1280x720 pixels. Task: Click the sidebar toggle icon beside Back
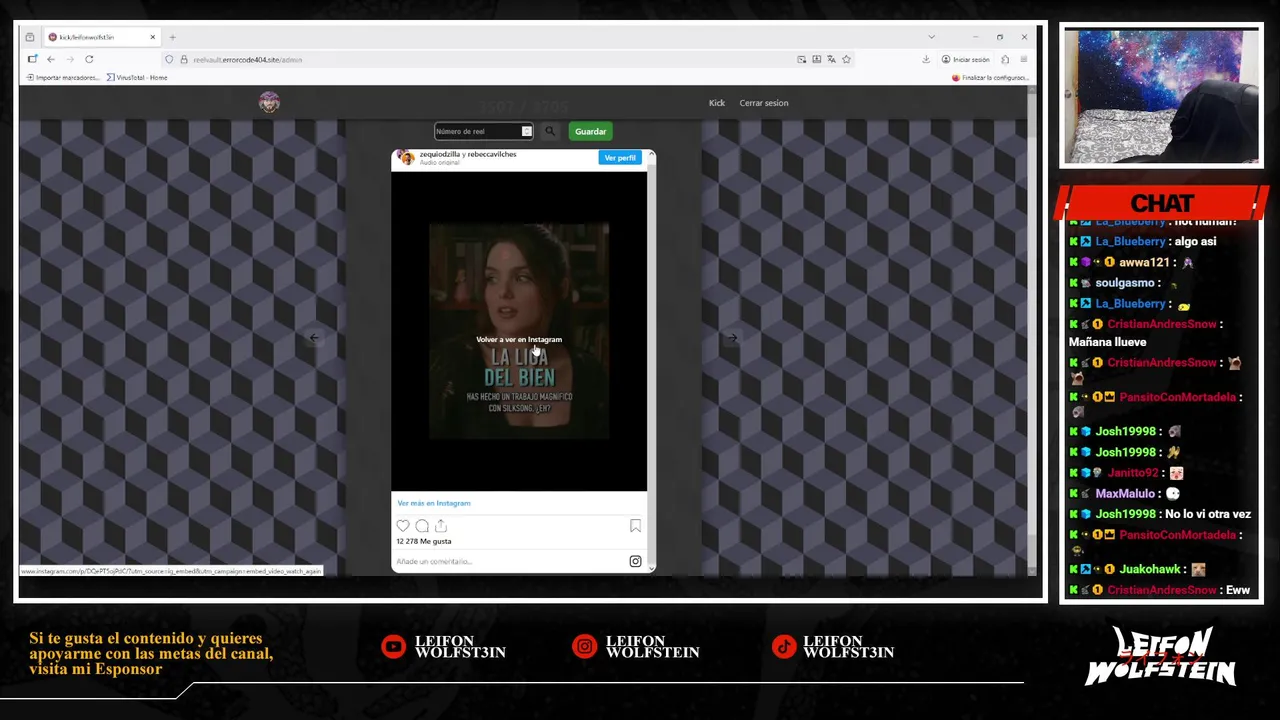pos(32,59)
